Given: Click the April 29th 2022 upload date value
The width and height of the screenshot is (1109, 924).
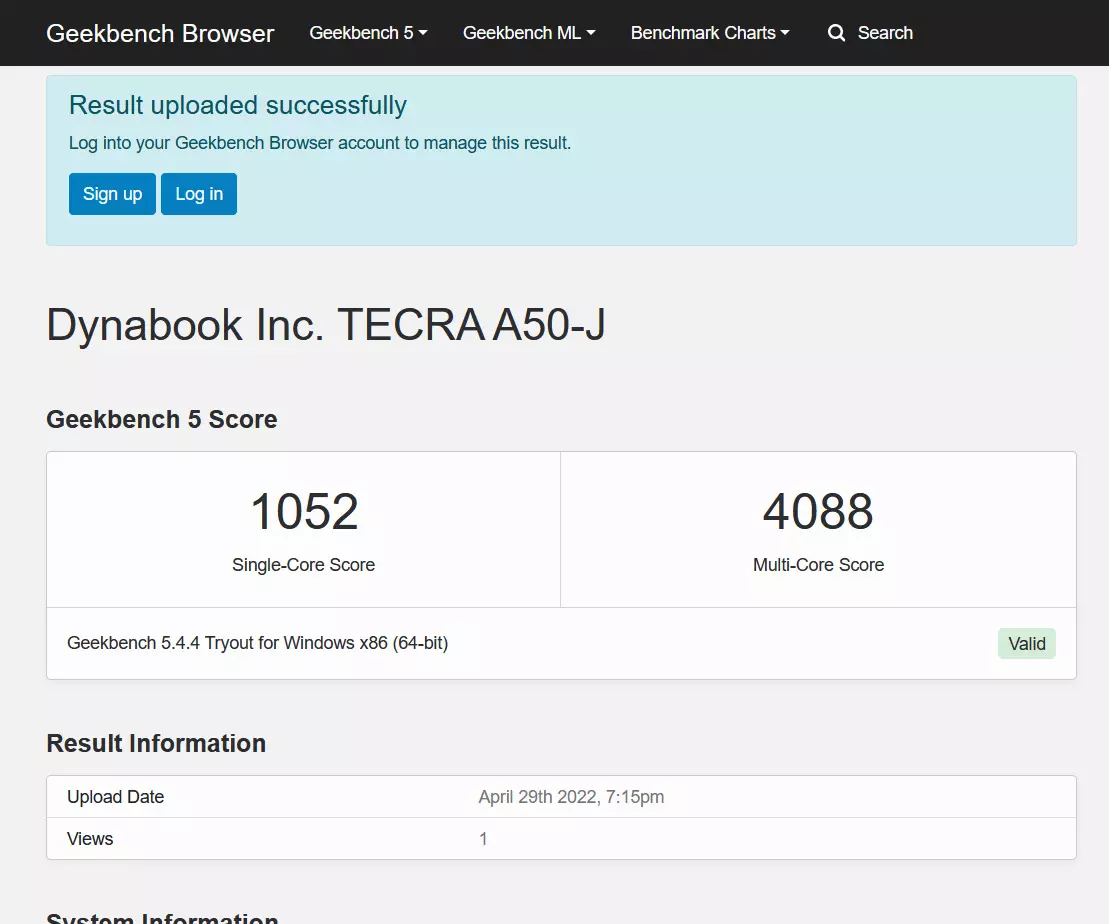Looking at the screenshot, I should coord(571,797).
